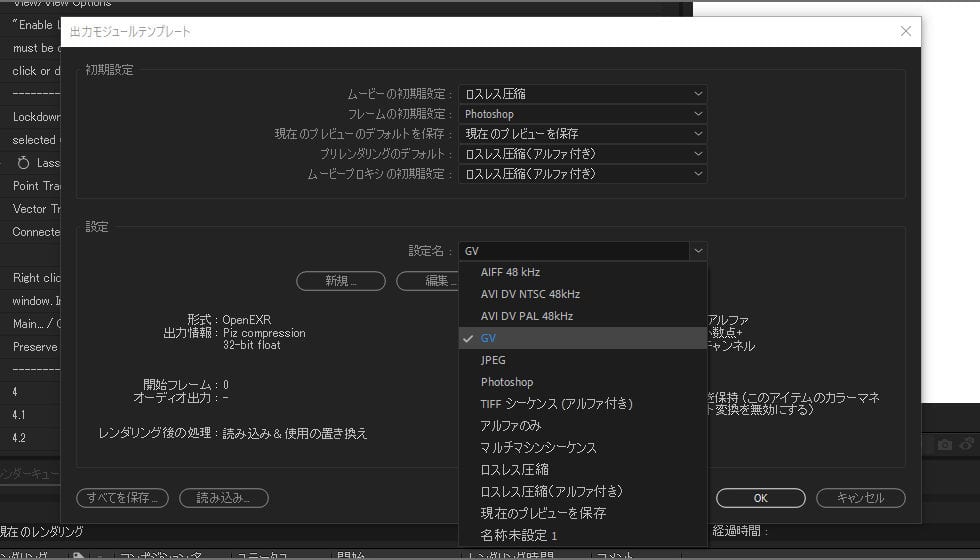The image size is (980, 560).
Task: Collapse the 設定名 dropdown arrow
Action: [698, 251]
